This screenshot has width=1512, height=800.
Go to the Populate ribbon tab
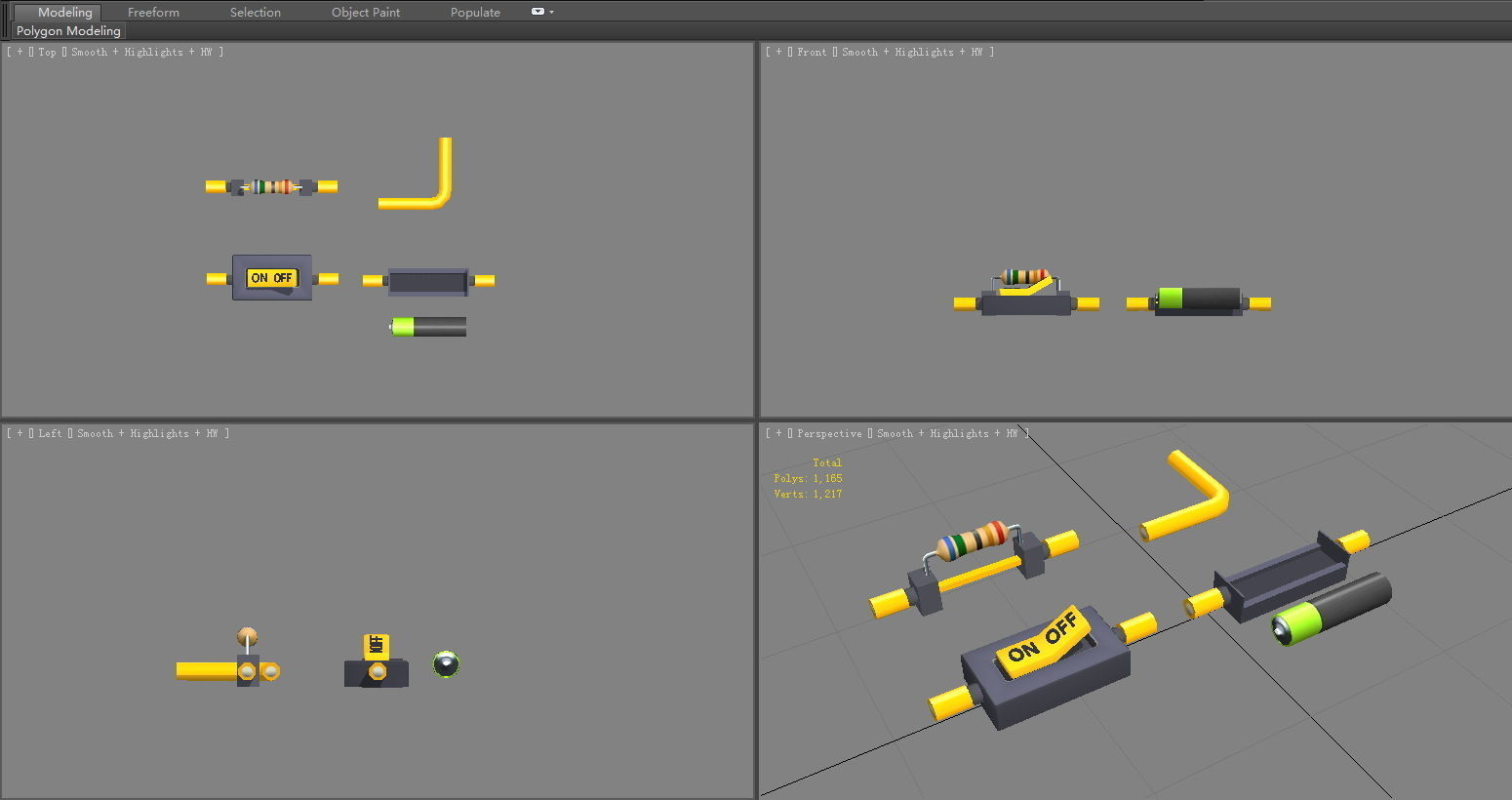[x=475, y=13]
